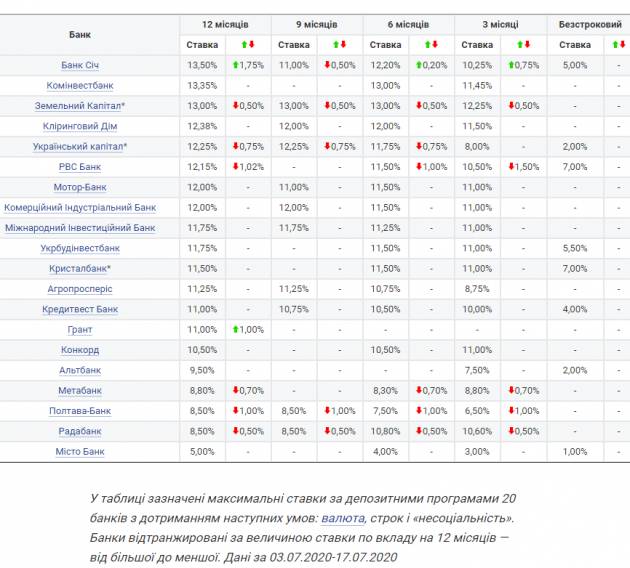630x568 pixels.
Task: Select Місто Банк 3-month rate 3,00%
Action: click(477, 452)
